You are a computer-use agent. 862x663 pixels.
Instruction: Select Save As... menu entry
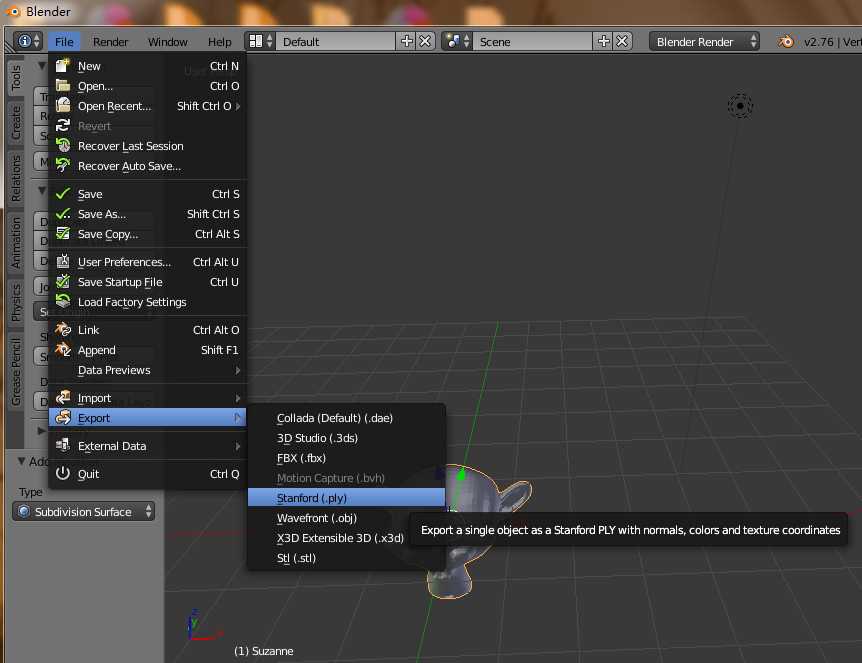click(147, 214)
